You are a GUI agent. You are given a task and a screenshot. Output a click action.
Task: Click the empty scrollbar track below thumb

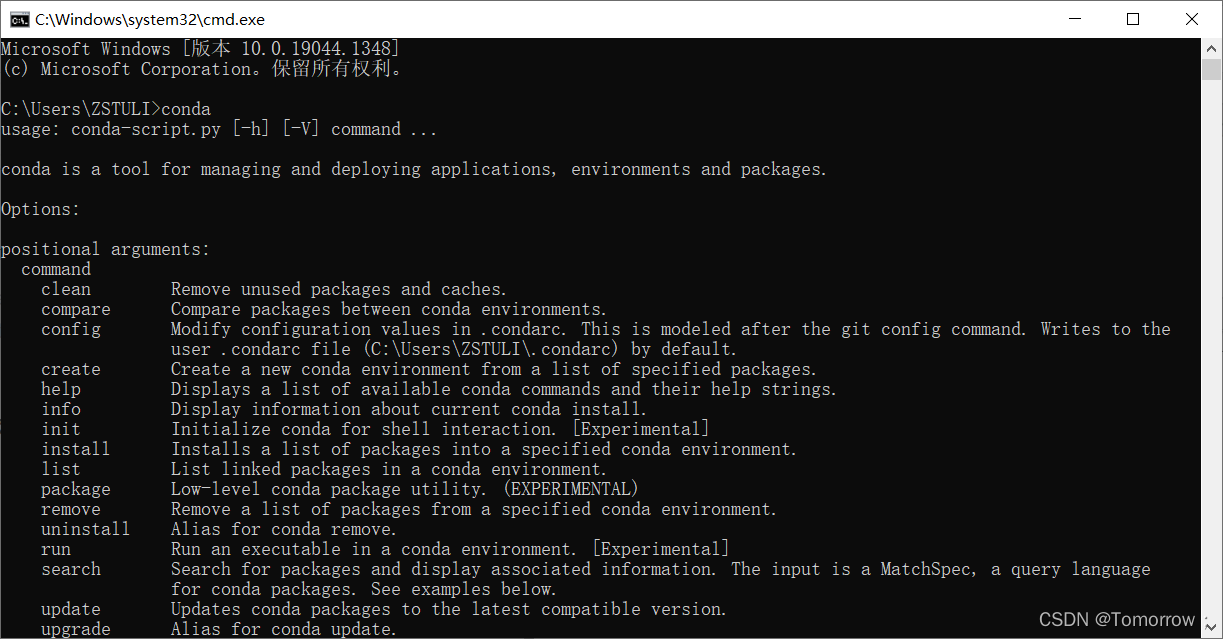coord(1211,350)
